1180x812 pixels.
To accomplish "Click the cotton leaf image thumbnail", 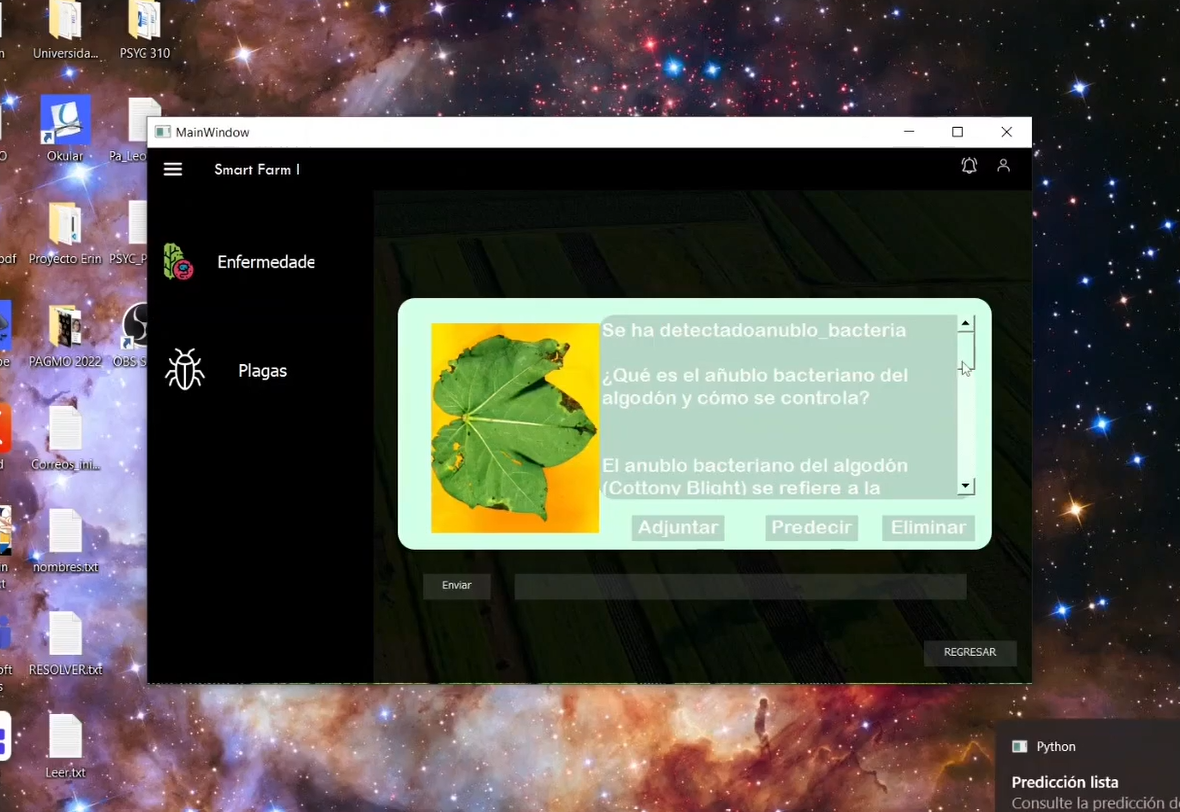I will tap(515, 428).
